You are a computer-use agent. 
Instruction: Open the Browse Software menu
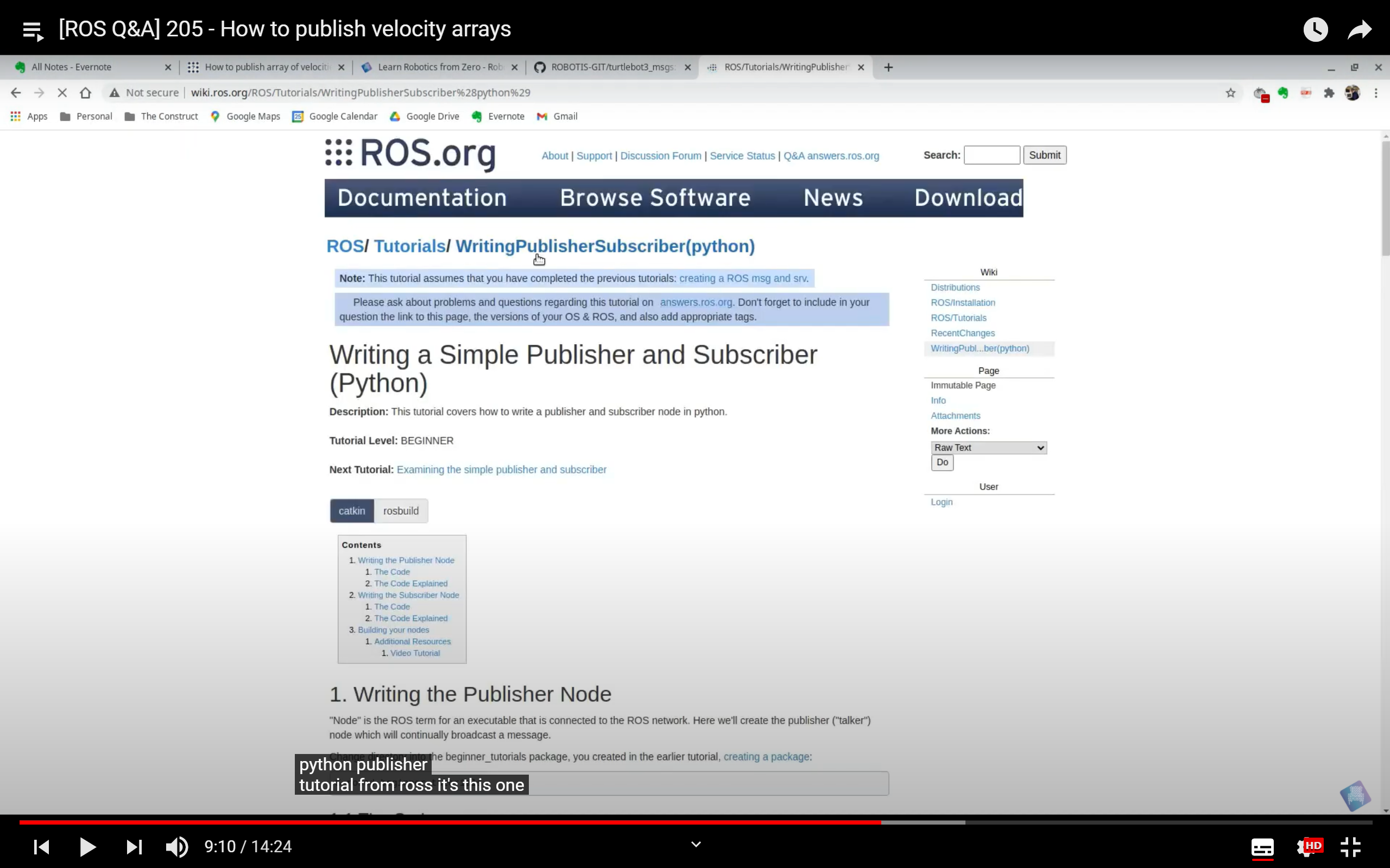pyautogui.click(x=654, y=198)
